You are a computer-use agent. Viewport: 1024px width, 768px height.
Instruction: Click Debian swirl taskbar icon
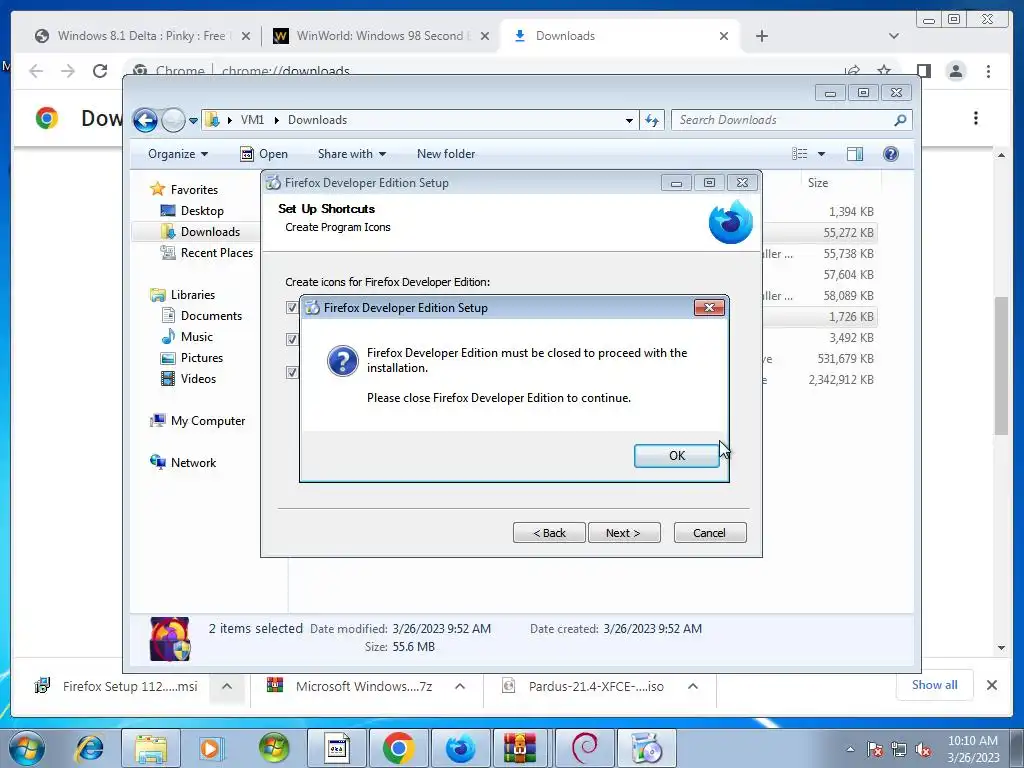[x=584, y=748]
